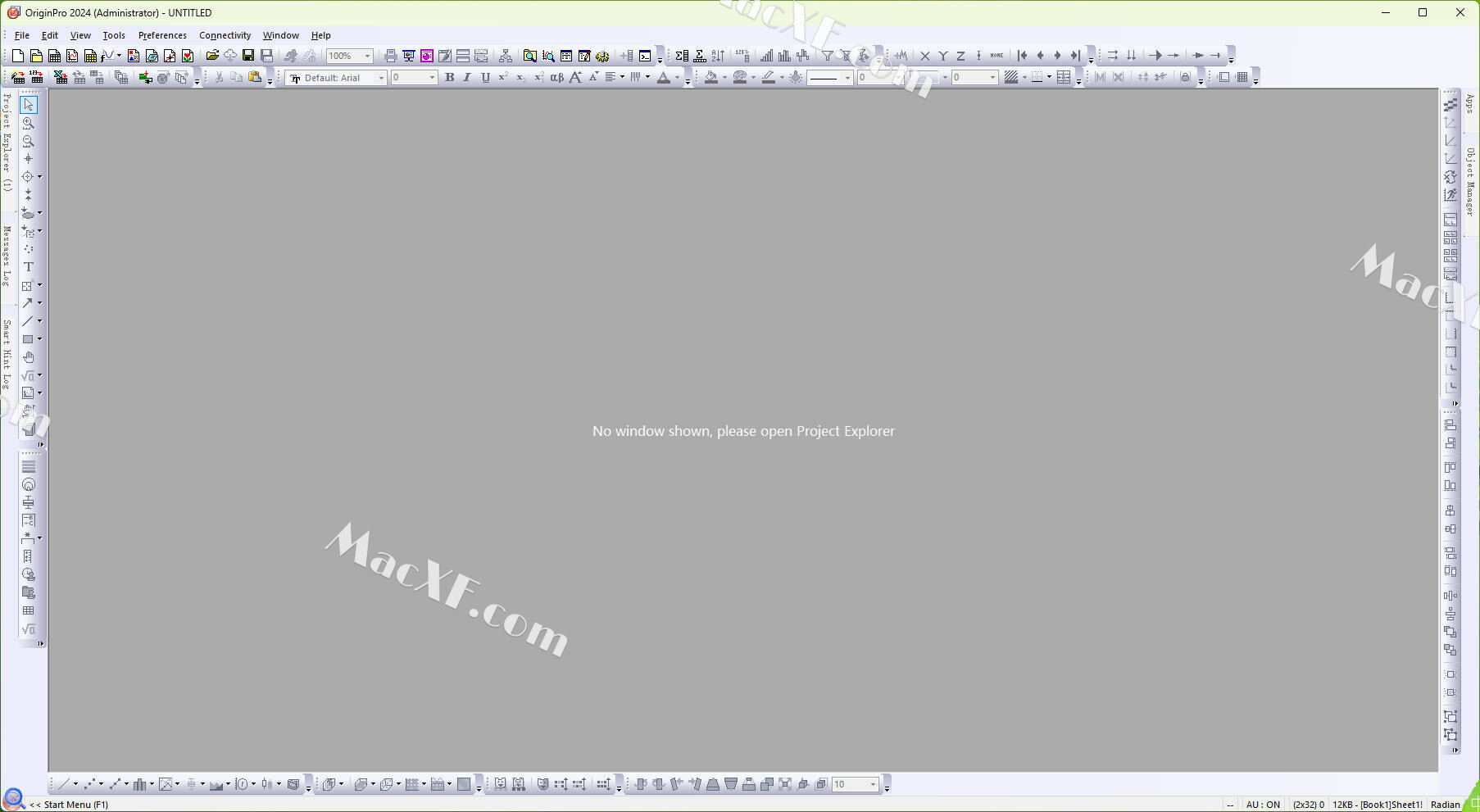1480x812 pixels.
Task: Open the Object Manager side tab
Action: [1470, 182]
